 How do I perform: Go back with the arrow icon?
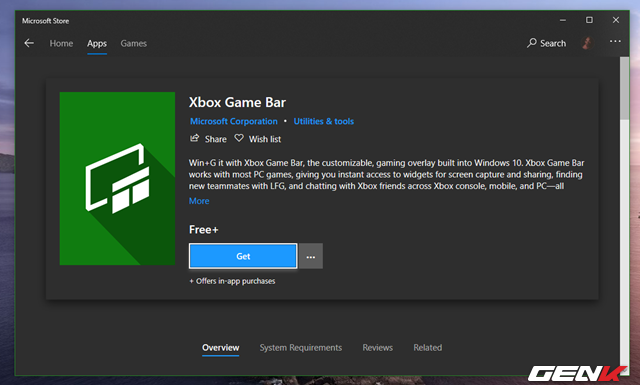tap(29, 43)
